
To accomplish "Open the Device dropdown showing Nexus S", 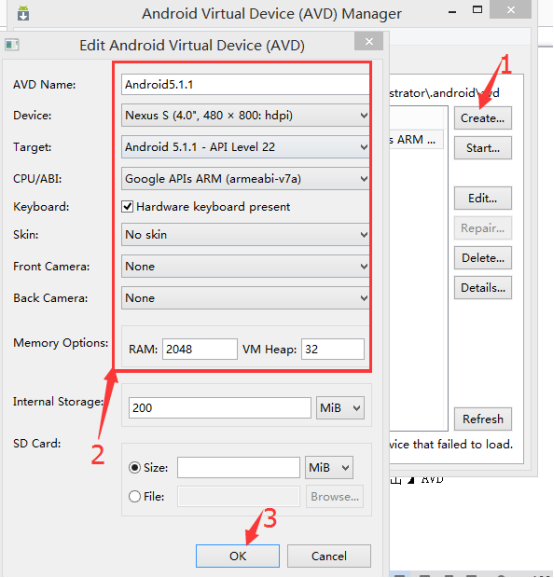I will point(245,115).
